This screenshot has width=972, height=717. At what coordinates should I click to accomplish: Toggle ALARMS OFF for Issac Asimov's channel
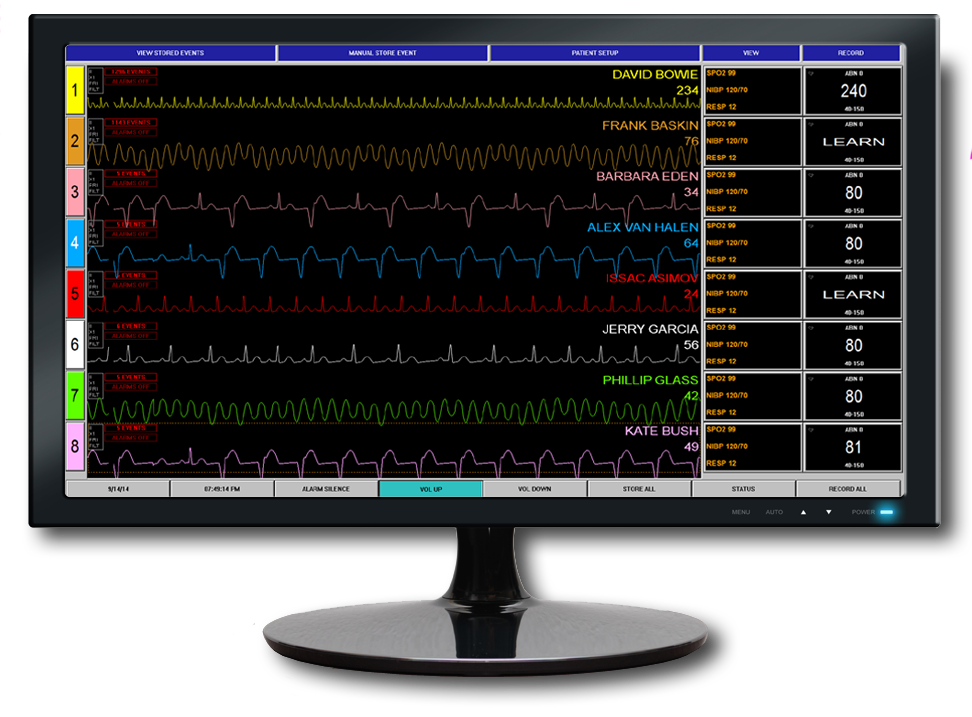point(131,284)
